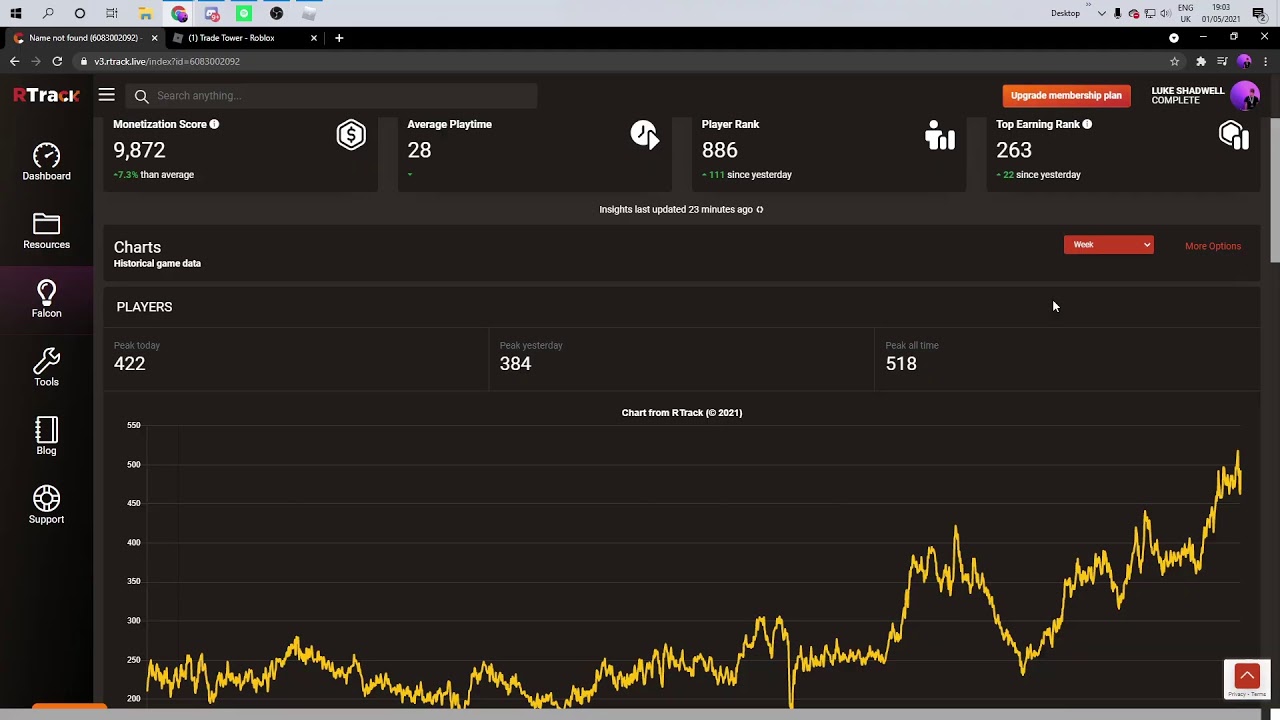Click the Monetization Score dollar badge icon
The width and height of the screenshot is (1280, 720).
[x=351, y=135]
